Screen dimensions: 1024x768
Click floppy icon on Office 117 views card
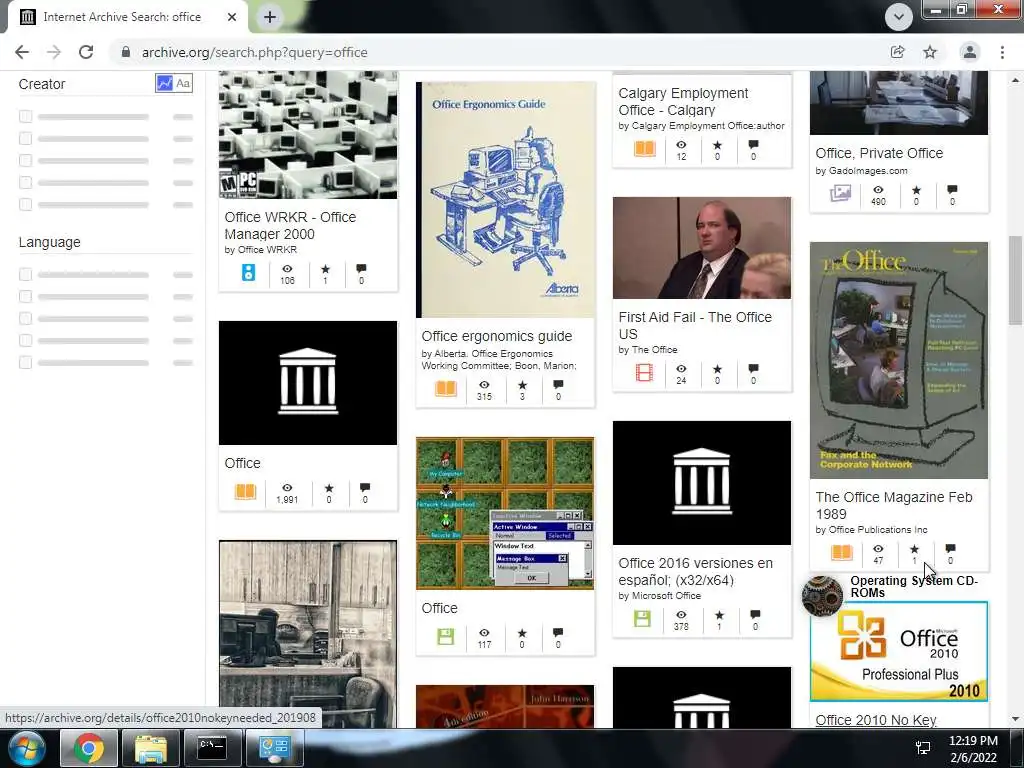pos(446,636)
